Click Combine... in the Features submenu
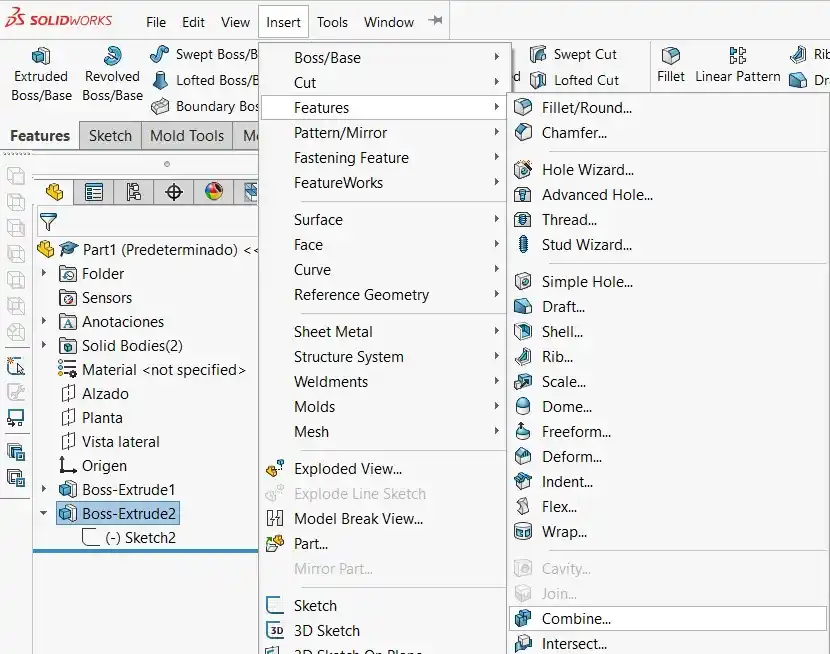Viewport: 830px width, 654px height. coord(667,619)
